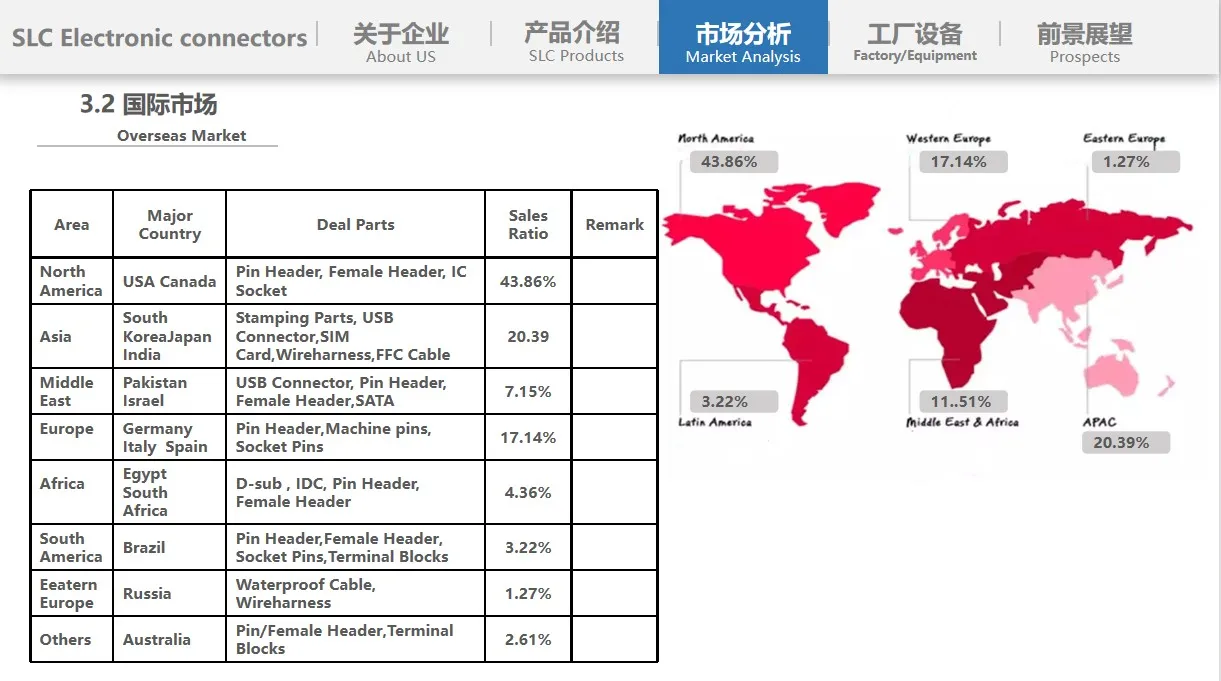Click the Western Europe 17.14% map label
The image size is (1221, 681).
pyautogui.click(x=962, y=161)
